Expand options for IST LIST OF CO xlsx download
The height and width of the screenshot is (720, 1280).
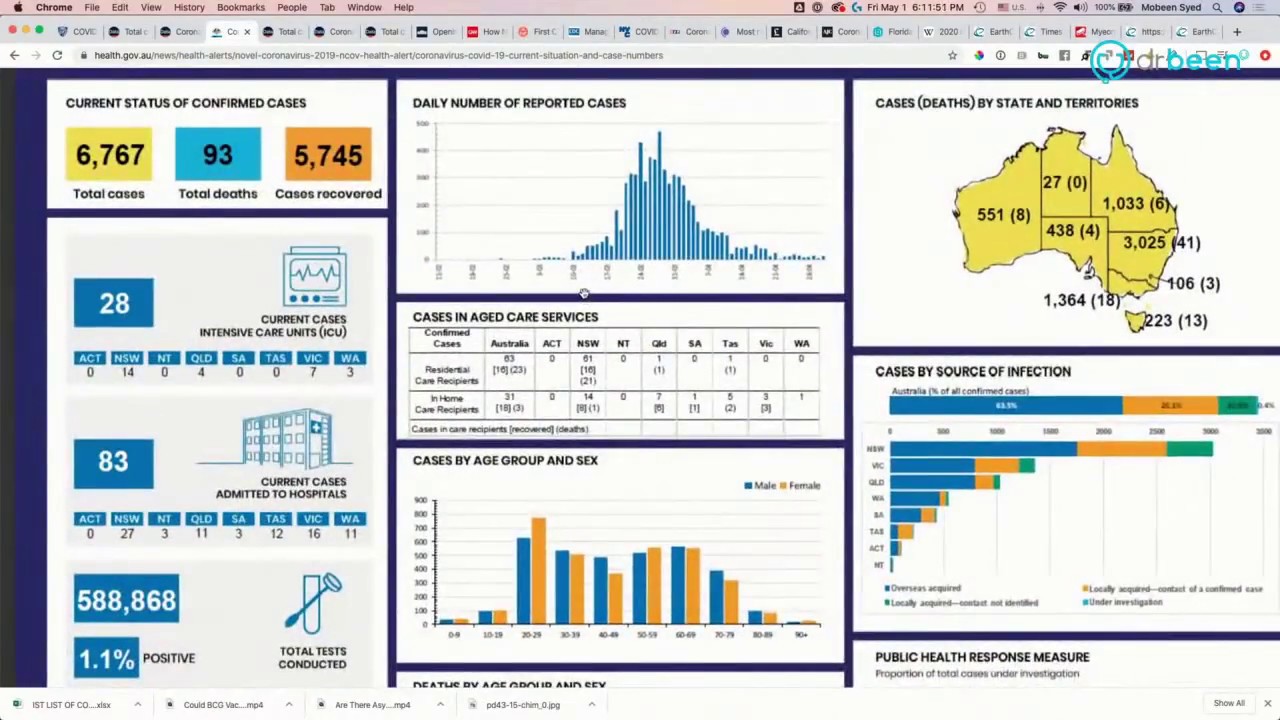137,705
